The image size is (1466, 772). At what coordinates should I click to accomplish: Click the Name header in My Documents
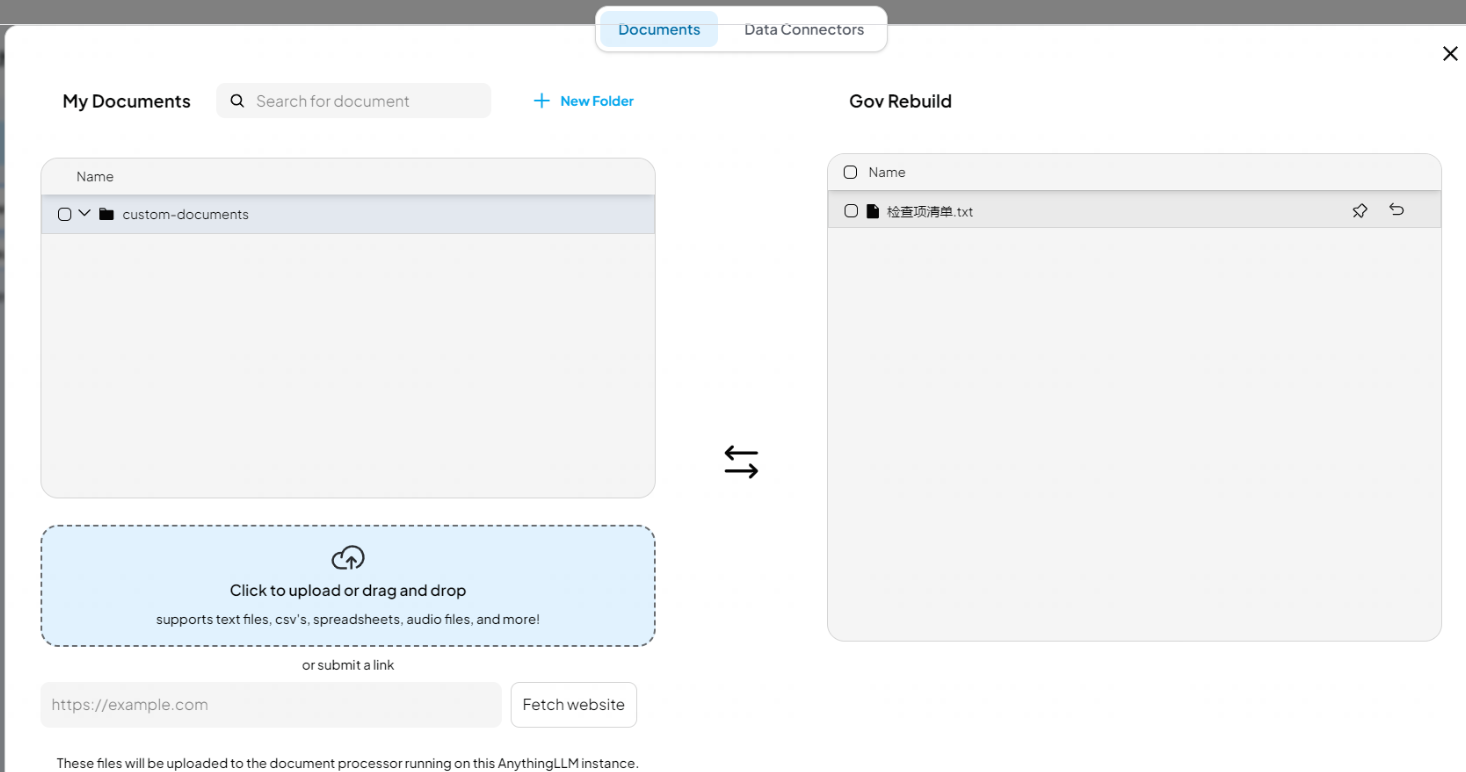[x=95, y=176]
